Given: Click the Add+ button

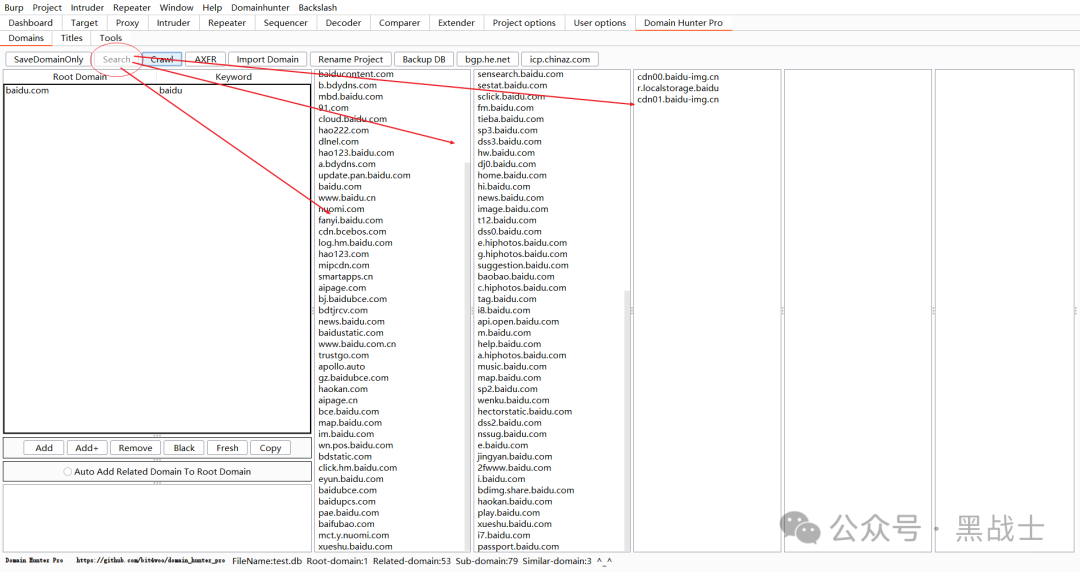Looking at the screenshot, I should 87,448.
